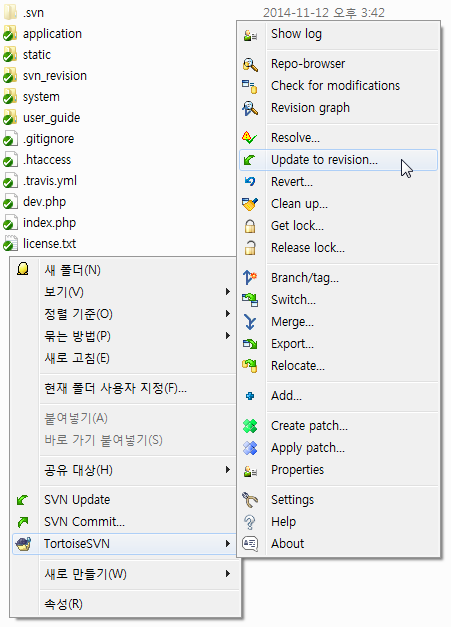This screenshot has width=451, height=627.
Task: Click the Resolve warning-check icon
Action: (x=250, y=138)
